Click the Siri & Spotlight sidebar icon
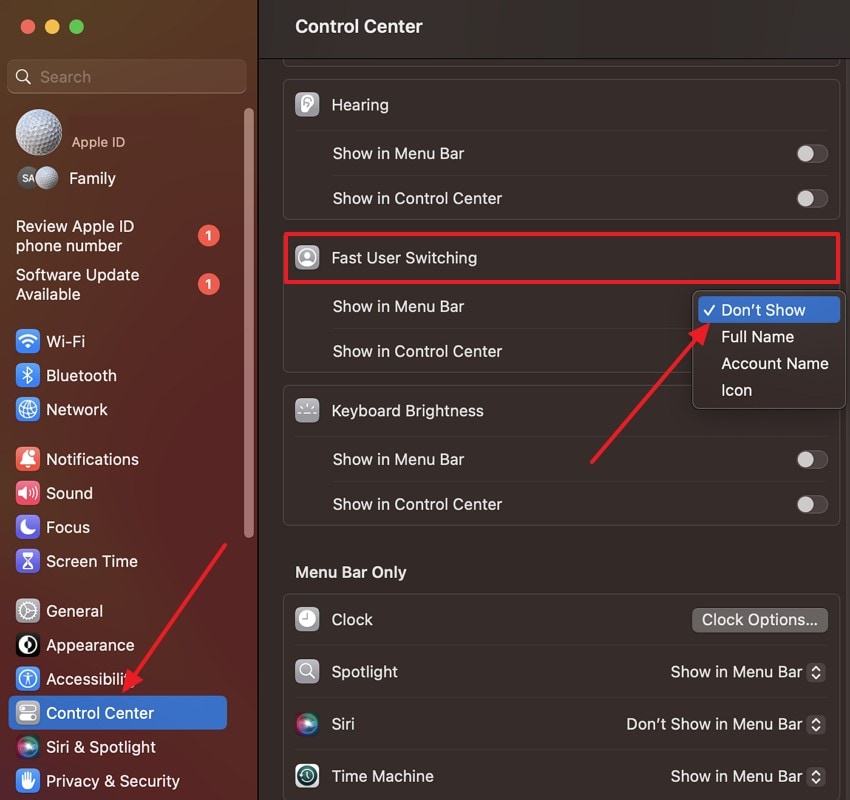The image size is (850, 800). click(x=28, y=747)
